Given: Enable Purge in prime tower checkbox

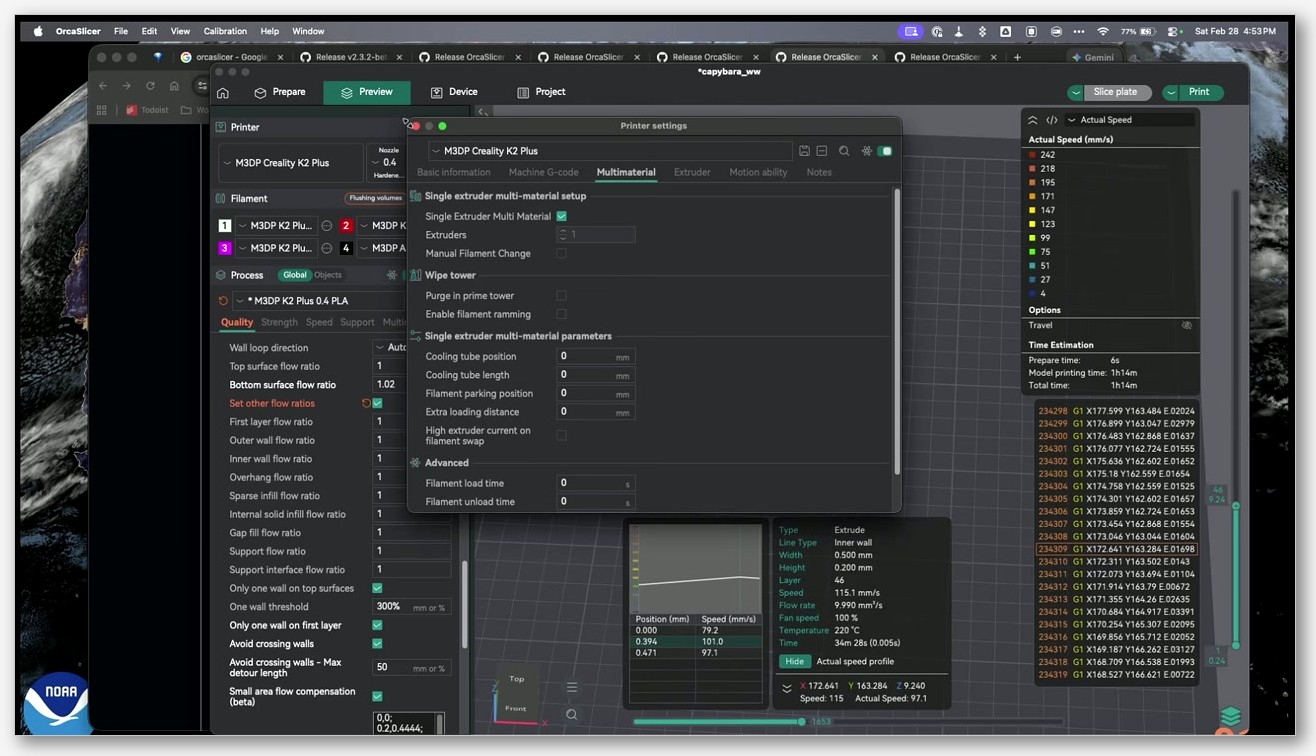Looking at the screenshot, I should [561, 296].
